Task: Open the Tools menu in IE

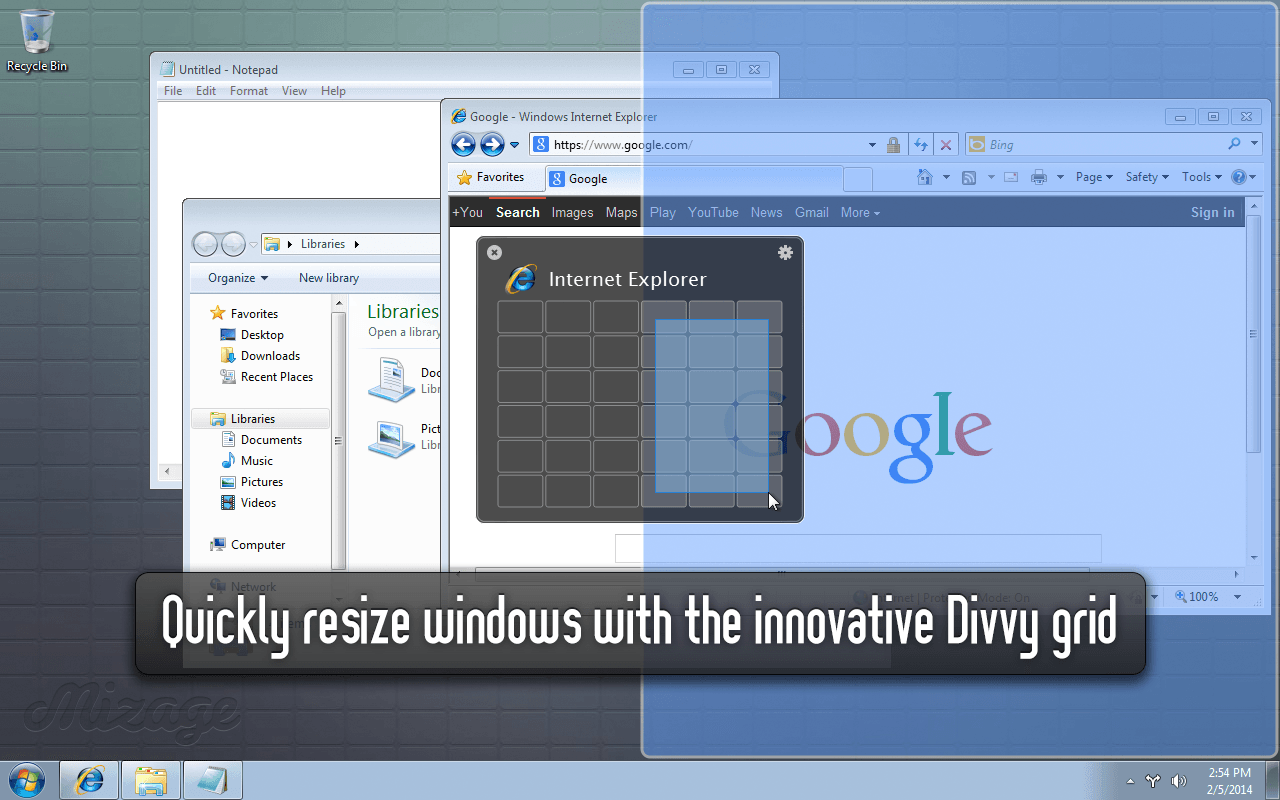Action: pyautogui.click(x=1202, y=177)
